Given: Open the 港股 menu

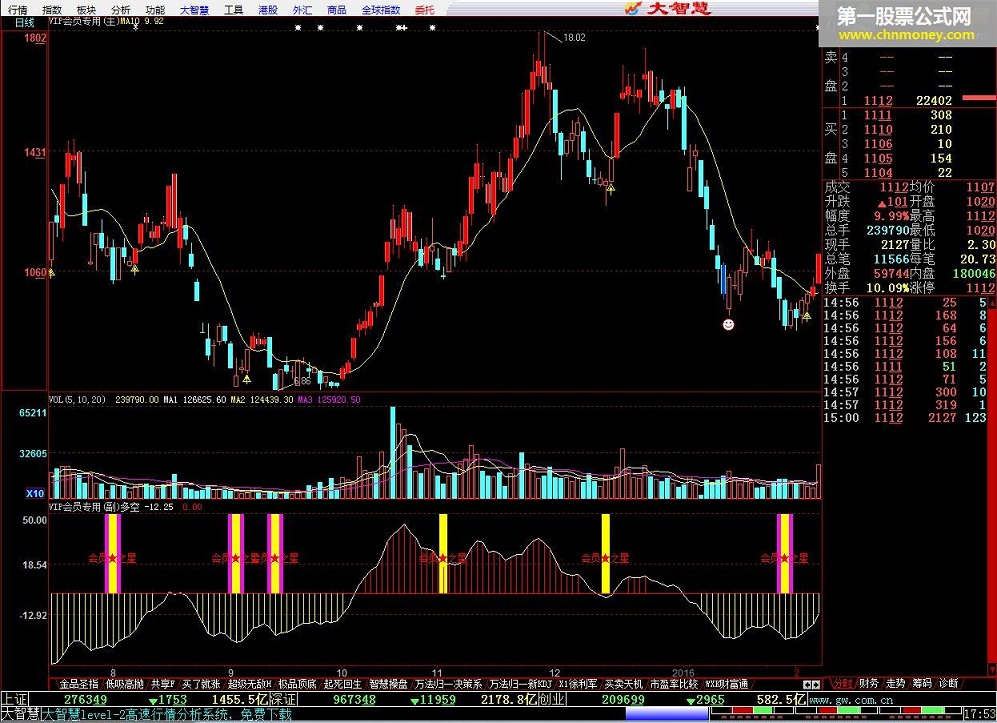Looking at the screenshot, I should point(268,10).
